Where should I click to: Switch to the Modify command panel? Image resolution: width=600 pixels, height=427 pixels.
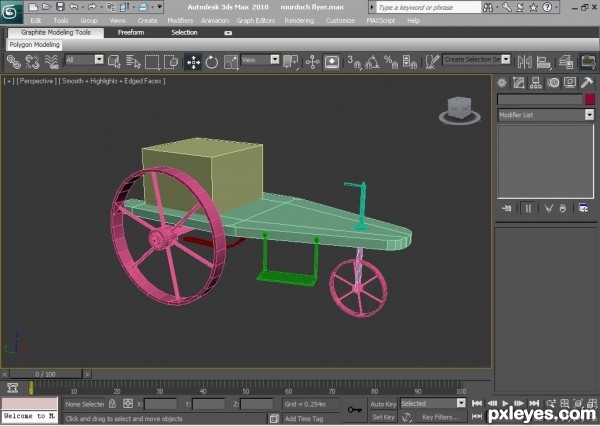(518, 83)
